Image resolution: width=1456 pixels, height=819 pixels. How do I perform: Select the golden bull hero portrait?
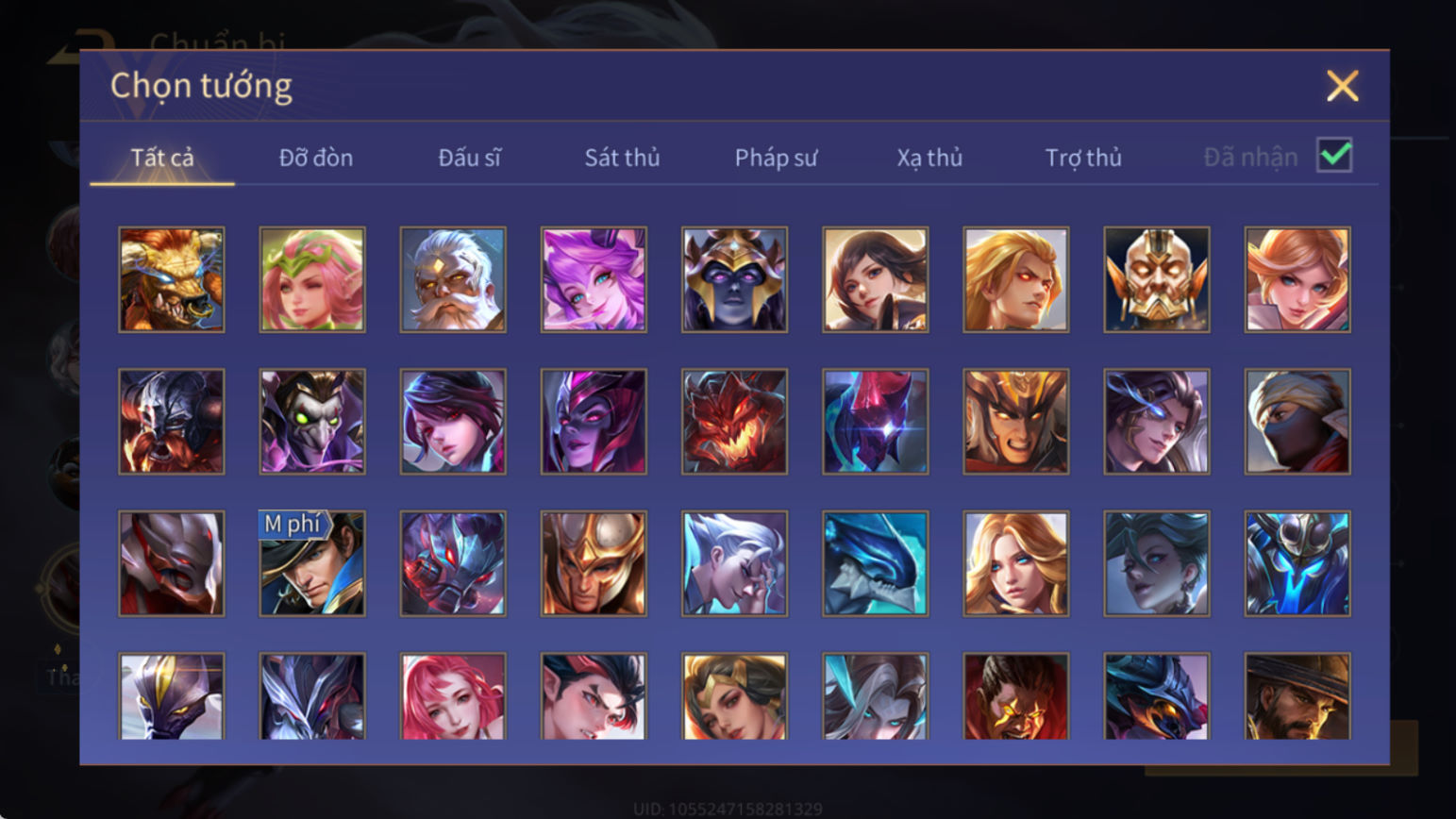pyautogui.click(x=172, y=279)
